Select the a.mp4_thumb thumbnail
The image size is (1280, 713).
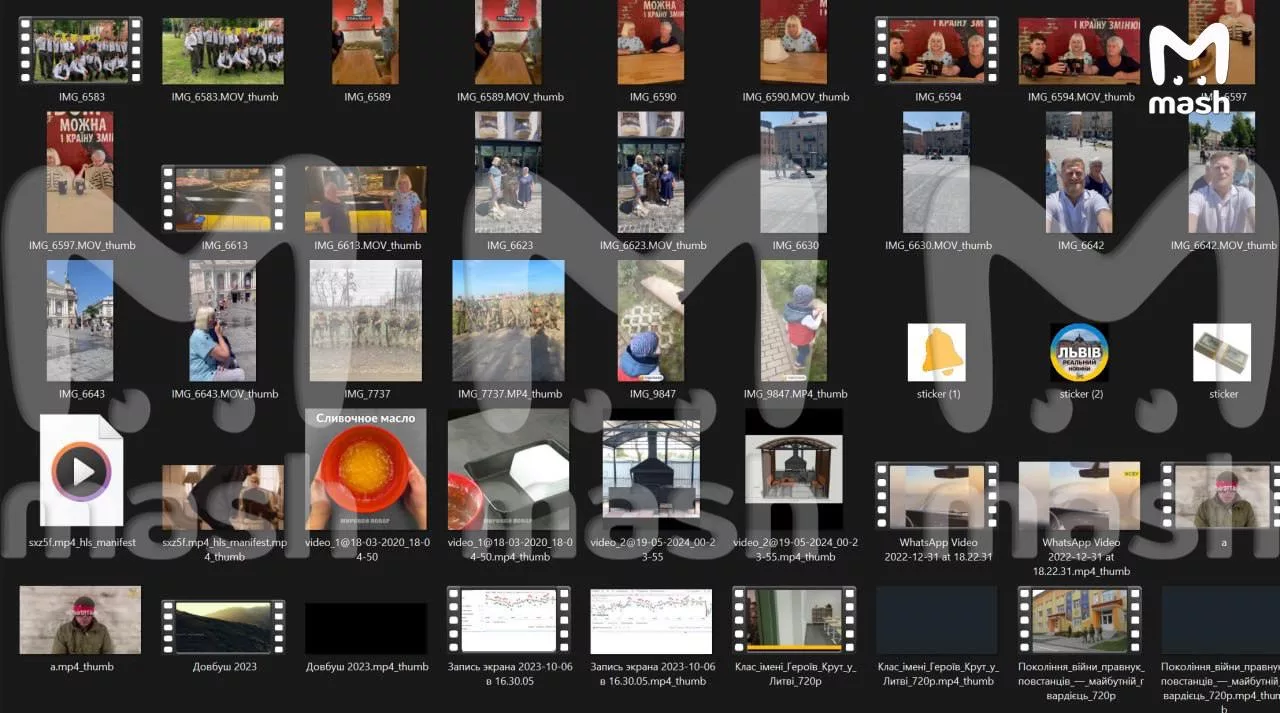tap(81, 620)
